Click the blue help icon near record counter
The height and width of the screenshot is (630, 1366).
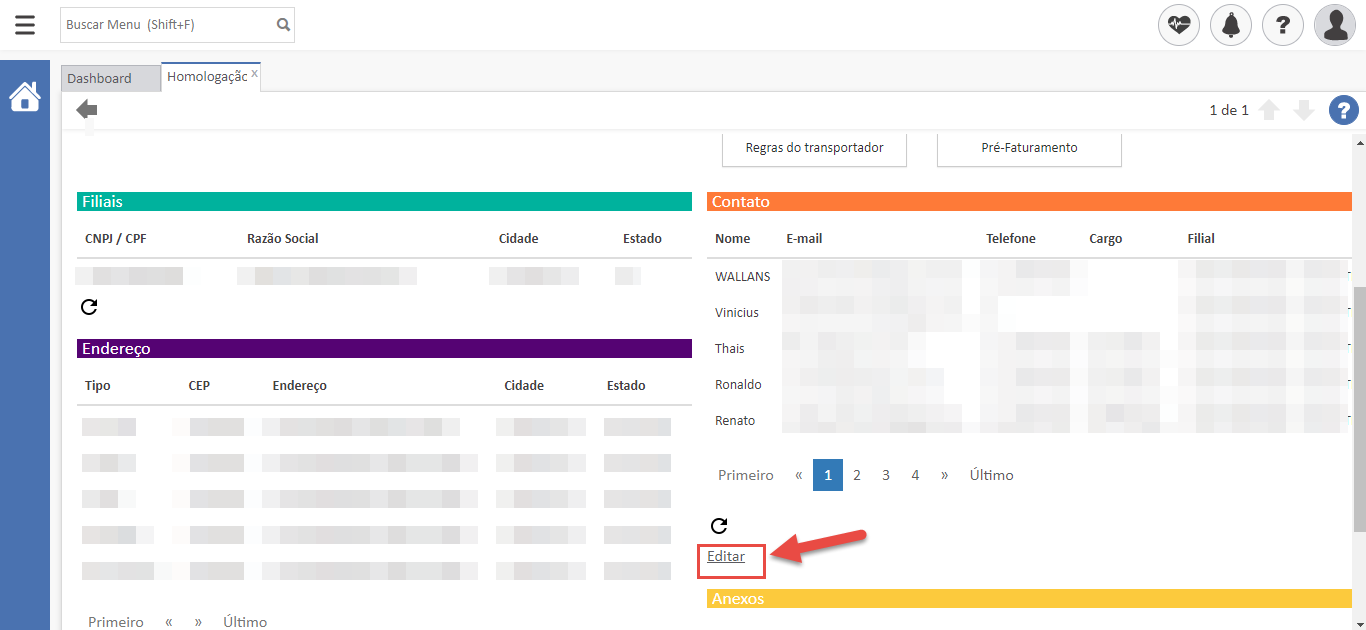(x=1343, y=110)
